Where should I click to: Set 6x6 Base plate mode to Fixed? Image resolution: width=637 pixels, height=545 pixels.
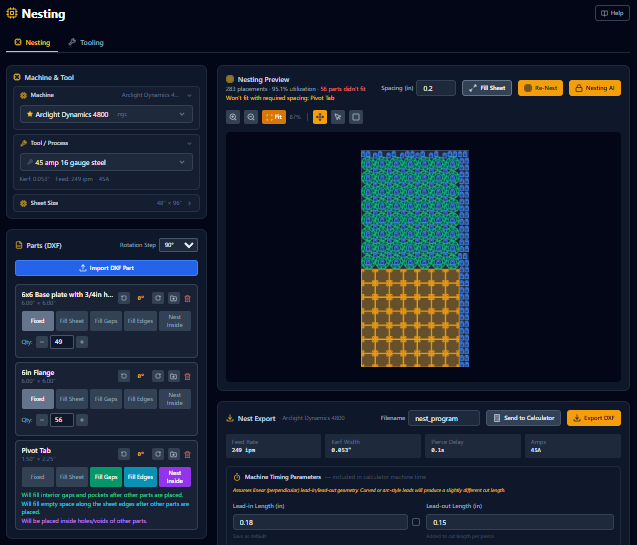(x=37, y=321)
